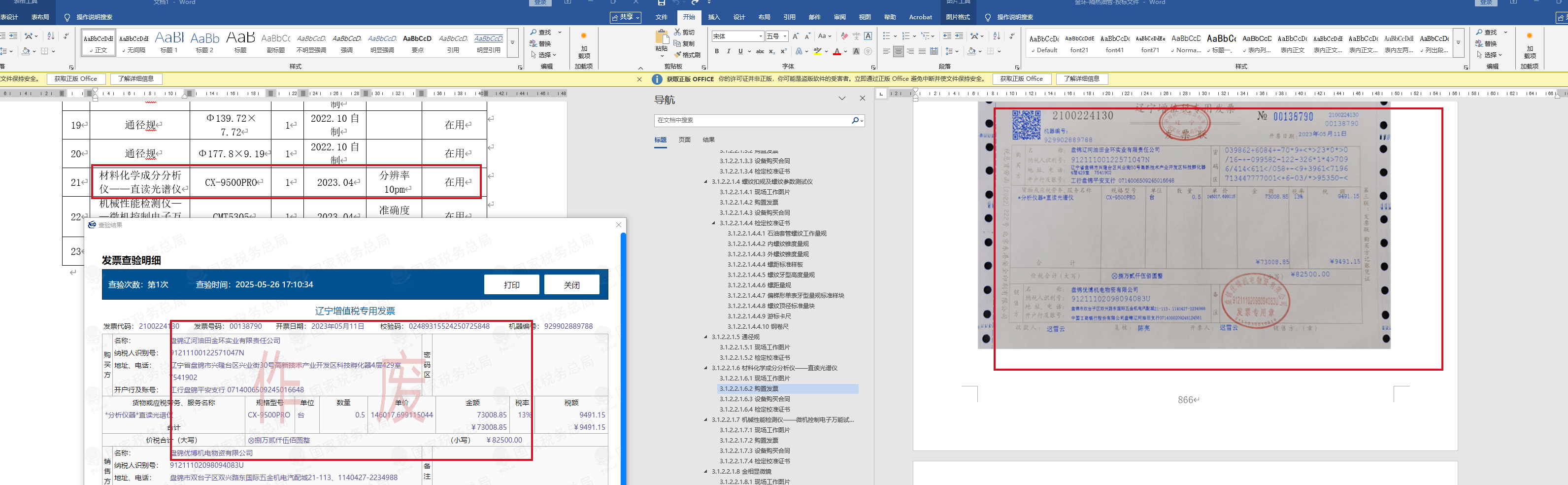The width and height of the screenshot is (1568, 485).
Task: Click the Increase Font Size icon
Action: click(796, 36)
